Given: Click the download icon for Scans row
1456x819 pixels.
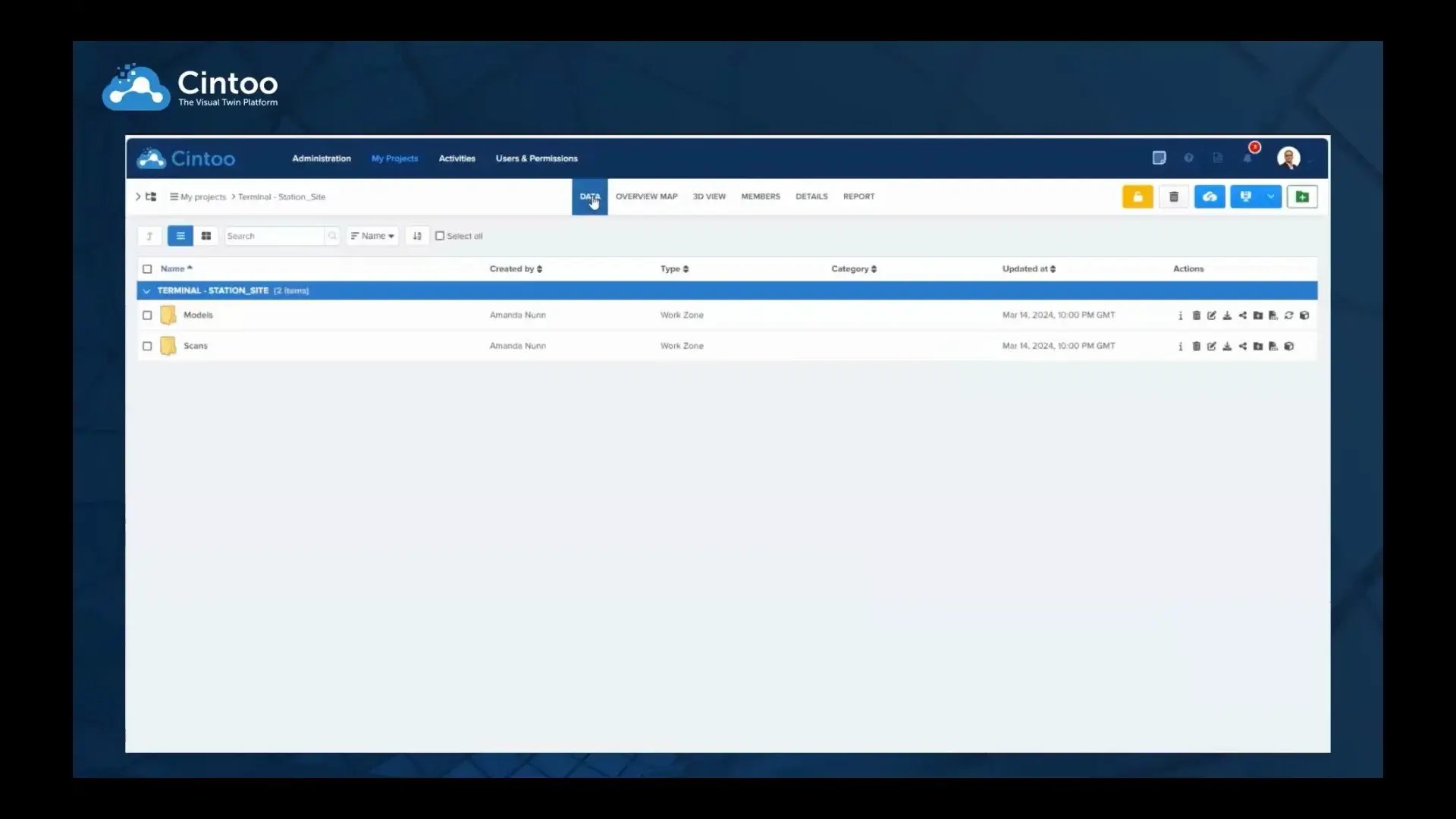Looking at the screenshot, I should pos(1227,347).
